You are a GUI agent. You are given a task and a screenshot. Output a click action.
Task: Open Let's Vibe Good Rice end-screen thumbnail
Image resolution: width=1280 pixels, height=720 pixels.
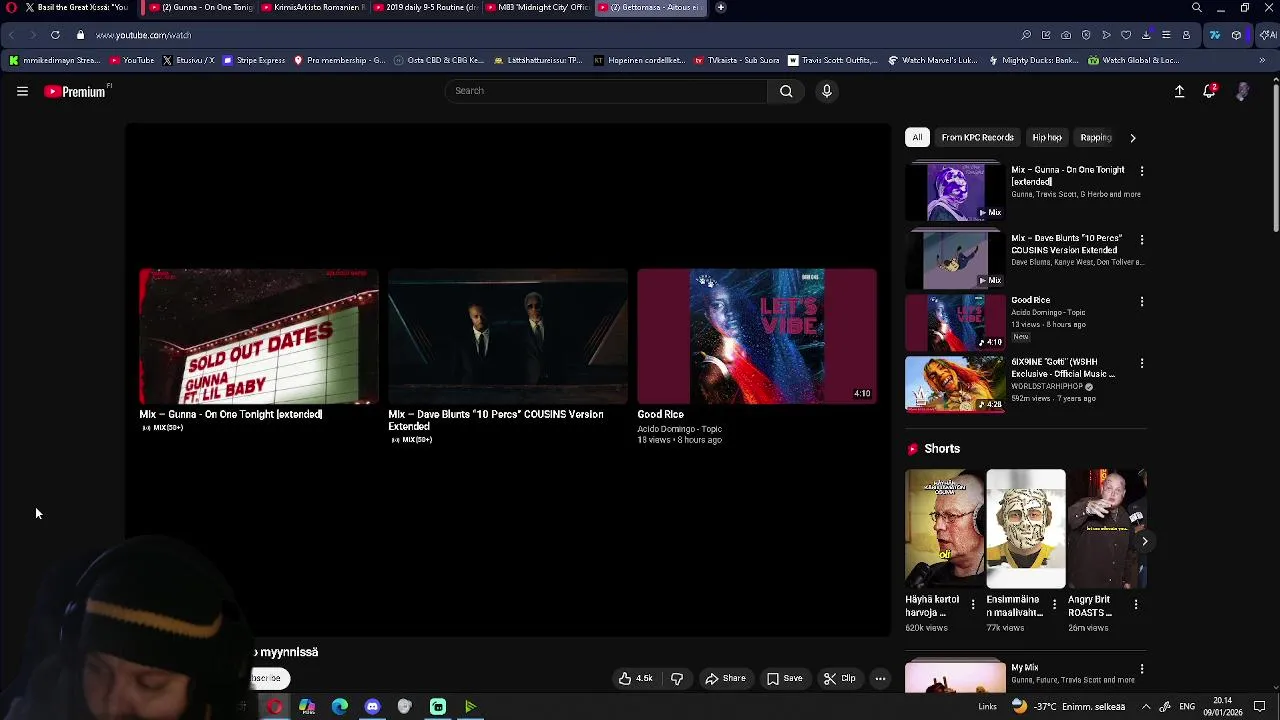click(x=757, y=336)
